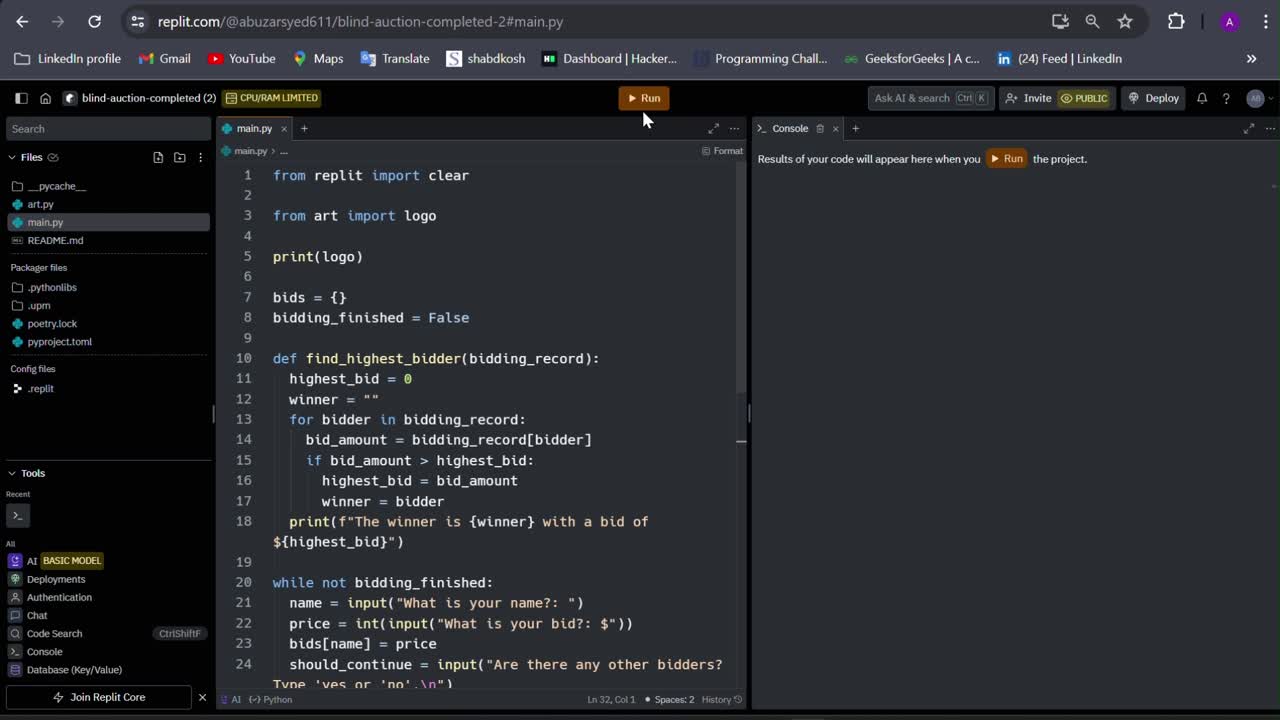Run the project with the Run button
This screenshot has width=1280, height=720.
(643, 98)
